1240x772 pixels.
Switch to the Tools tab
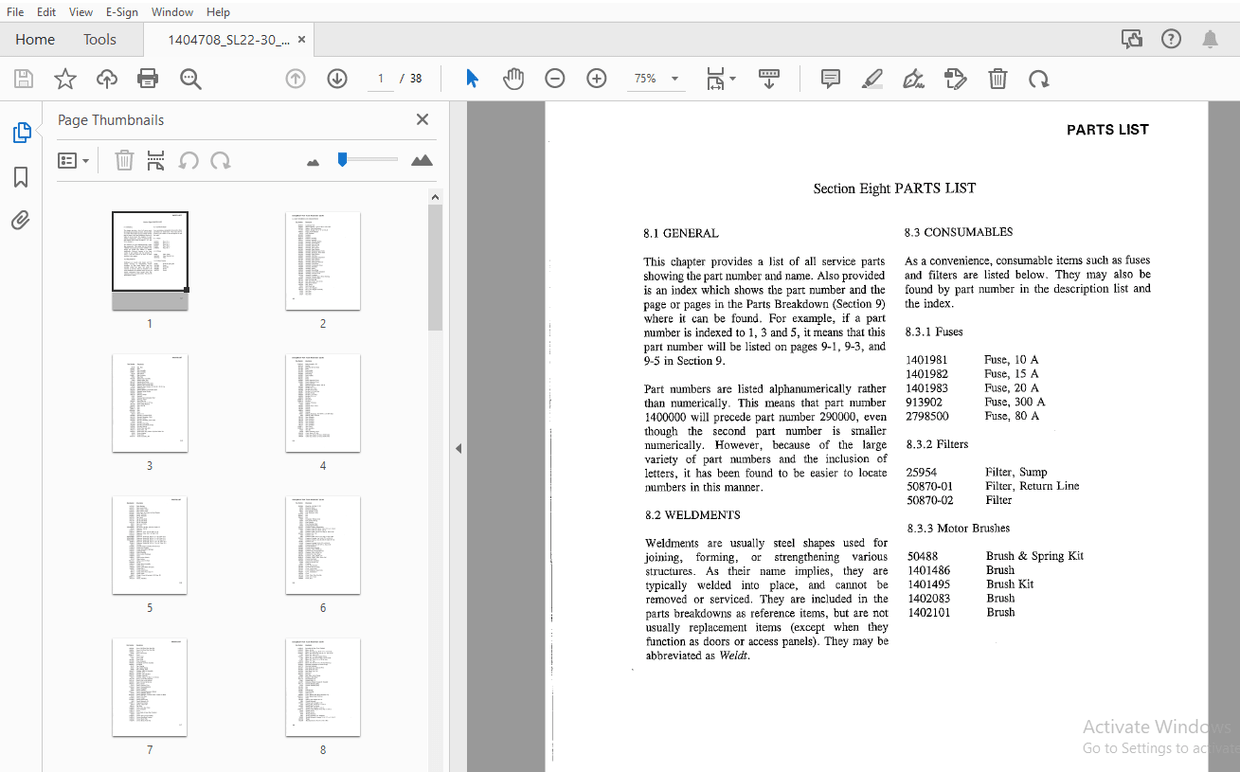pos(99,39)
